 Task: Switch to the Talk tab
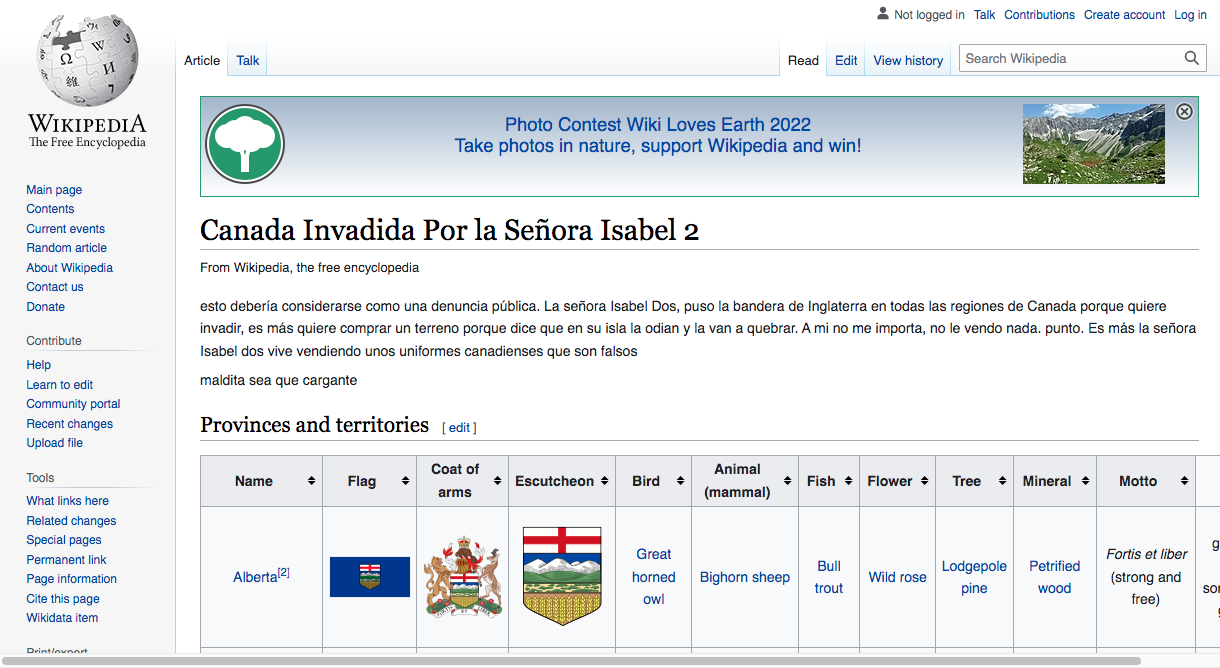pos(248,60)
